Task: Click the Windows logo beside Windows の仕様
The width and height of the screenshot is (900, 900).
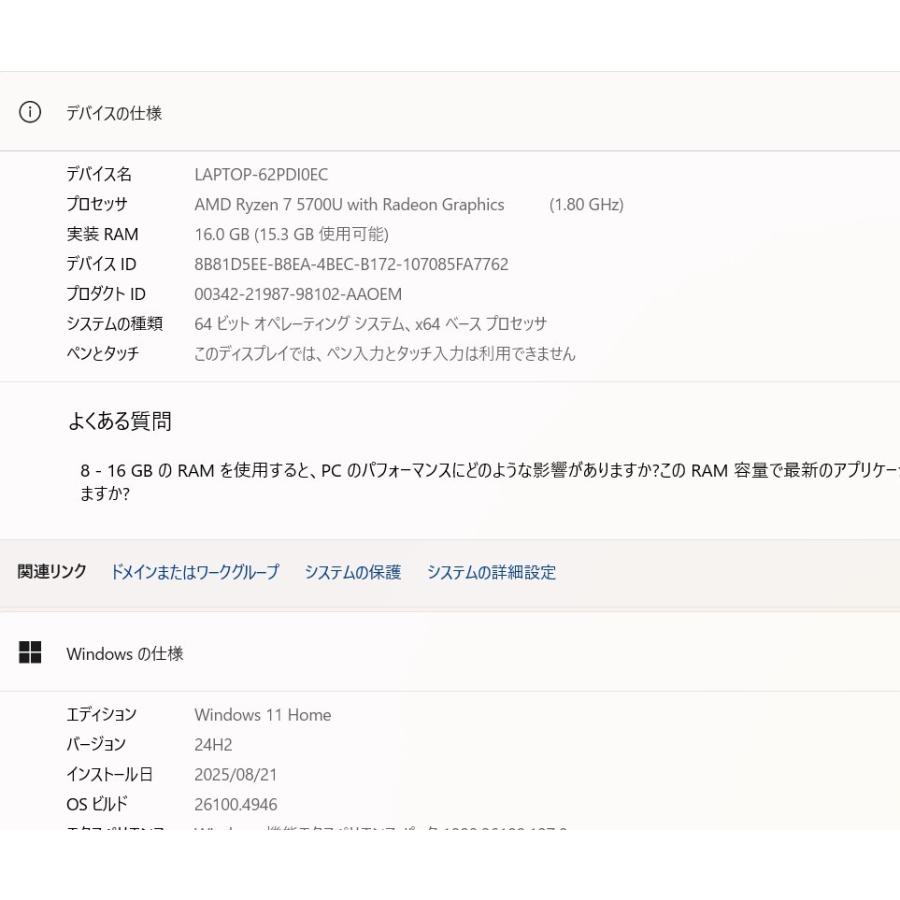Action: coord(29,653)
